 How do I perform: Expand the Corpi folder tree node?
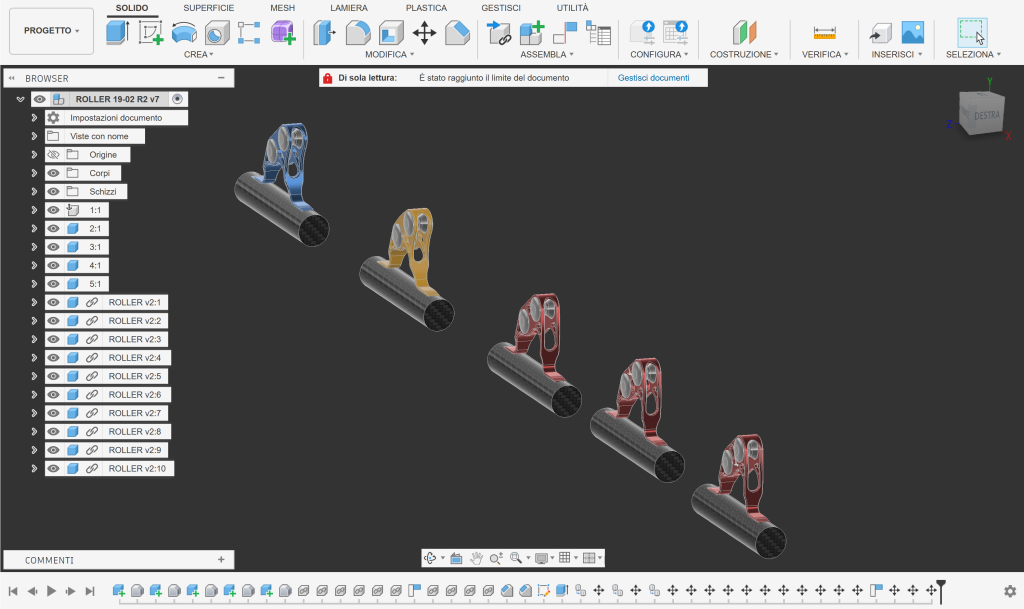(34, 173)
